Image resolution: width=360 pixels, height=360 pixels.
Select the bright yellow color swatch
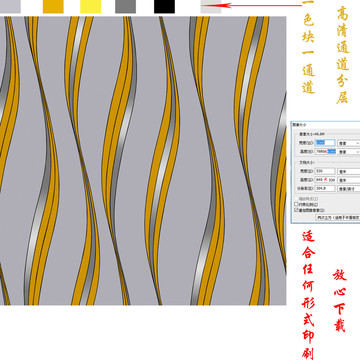pos(90,7)
